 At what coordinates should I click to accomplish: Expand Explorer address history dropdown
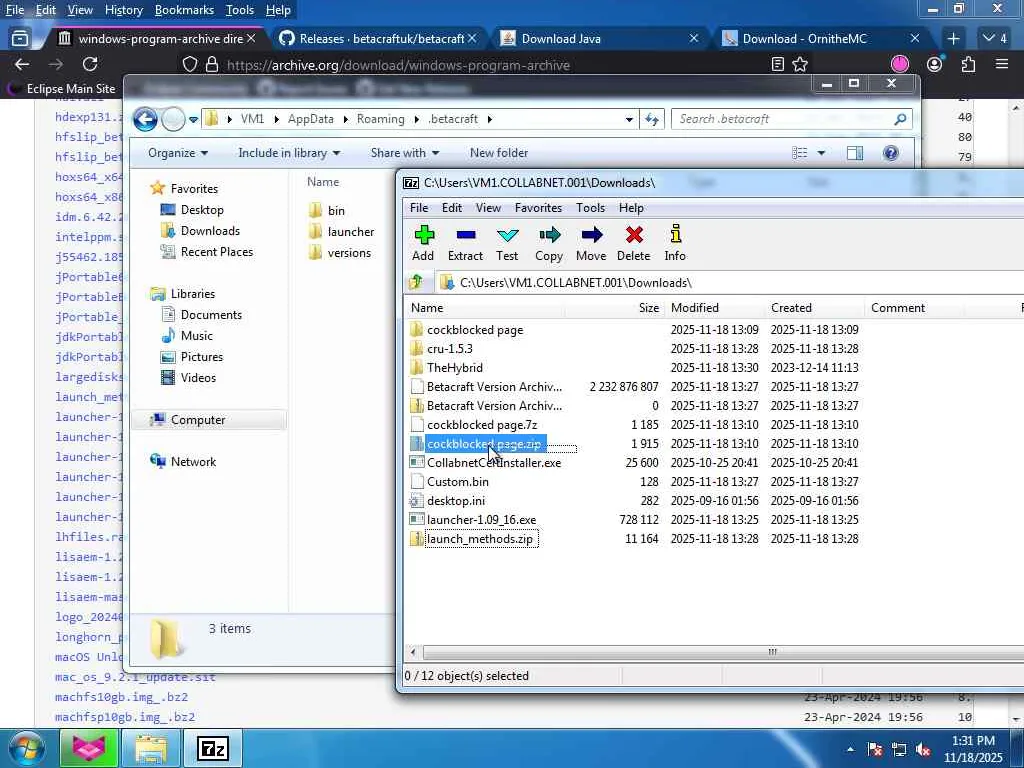tap(629, 120)
